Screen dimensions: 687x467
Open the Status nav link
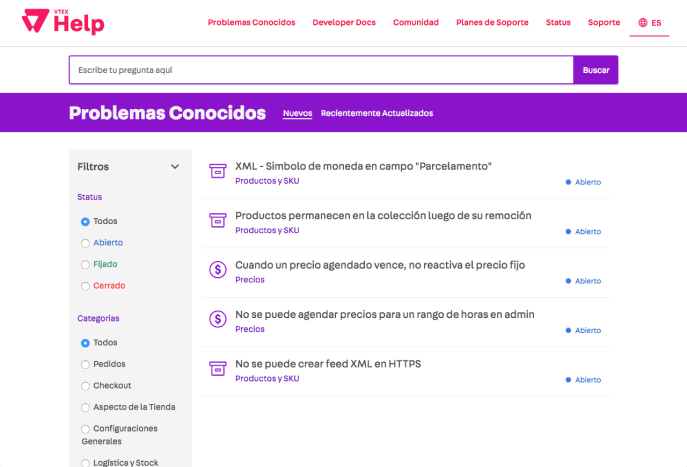point(558,22)
